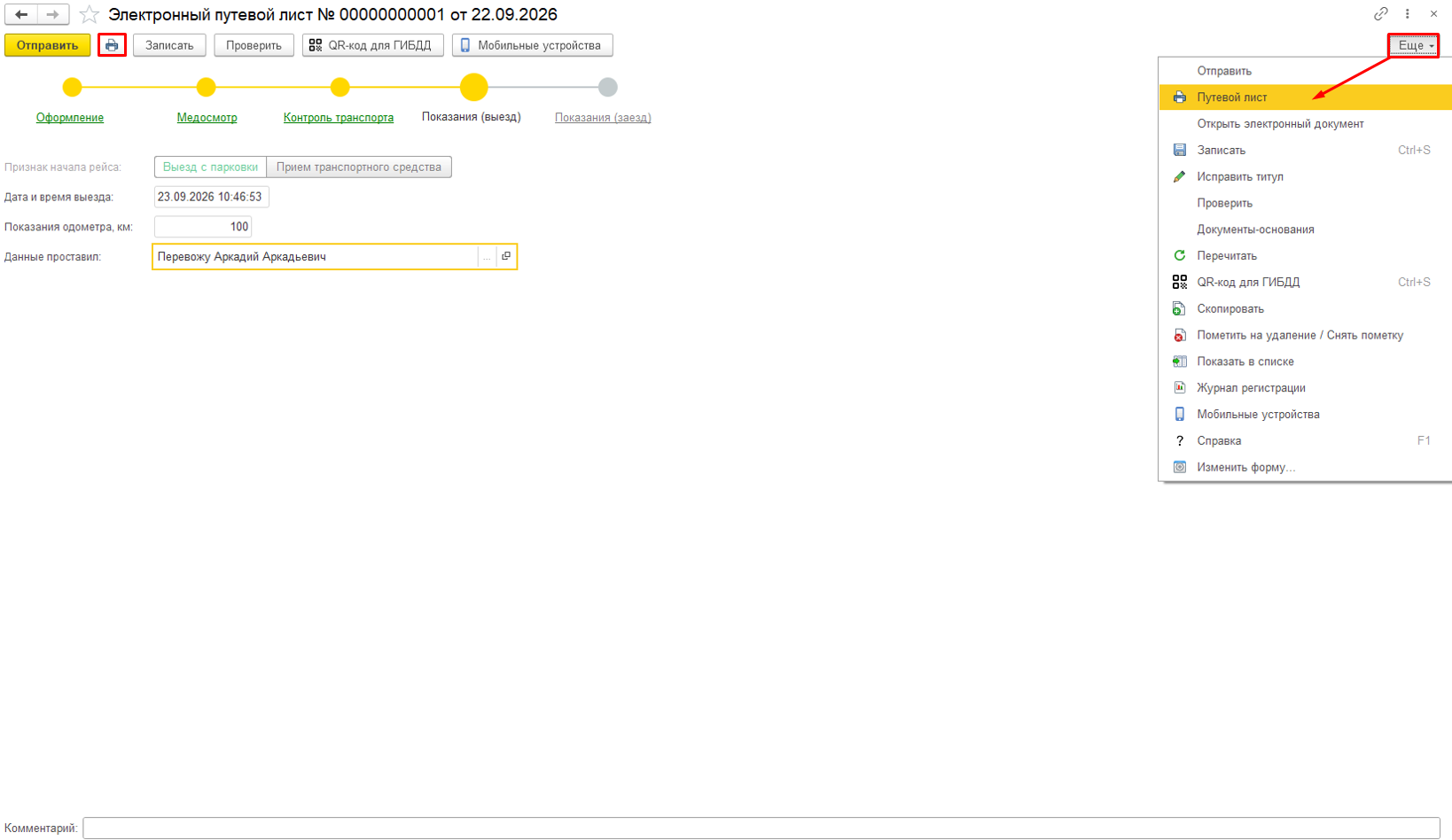Image resolution: width=1452 pixels, height=840 pixels.
Task: Select Пометить на удаление / Снять пометку
Action: [1305, 335]
